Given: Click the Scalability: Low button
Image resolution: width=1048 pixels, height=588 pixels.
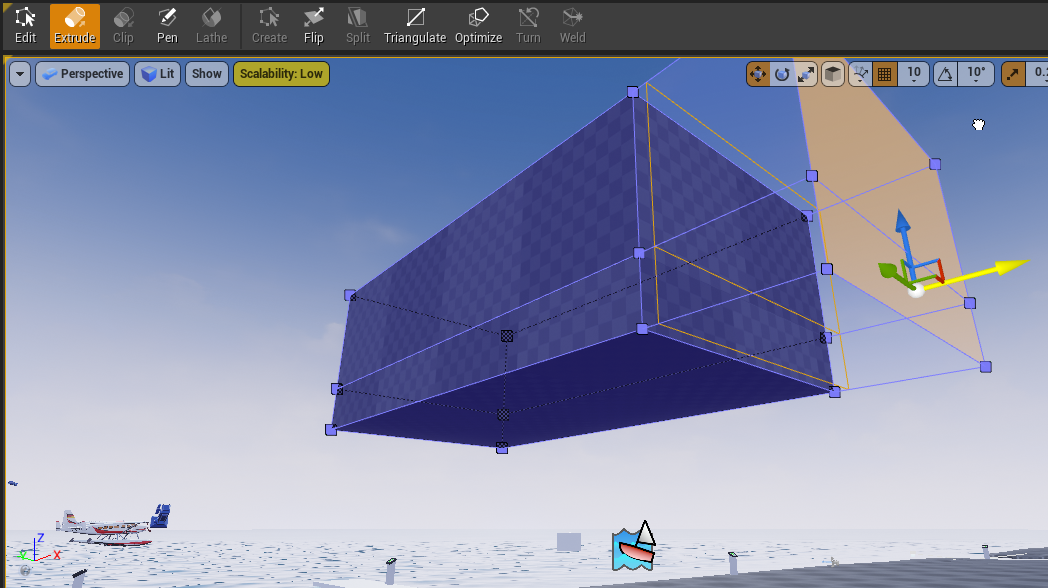Looking at the screenshot, I should click(281, 73).
